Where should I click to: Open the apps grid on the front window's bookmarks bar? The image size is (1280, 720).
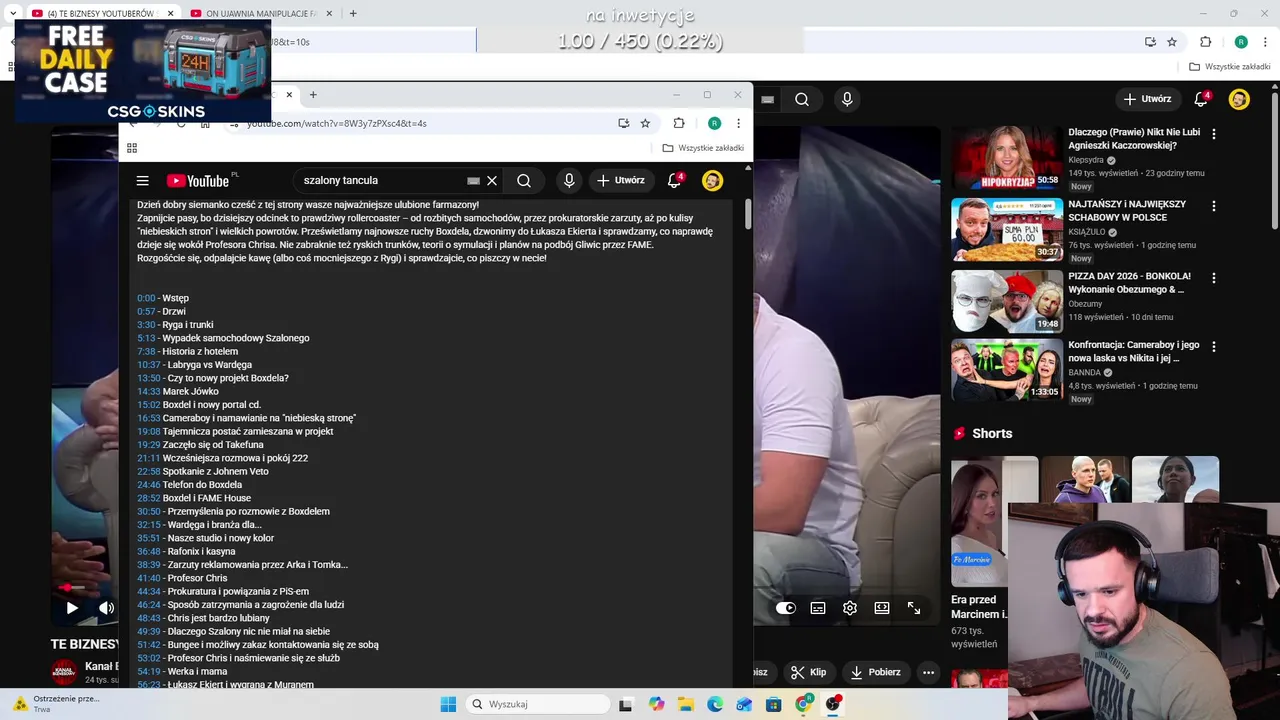(131, 148)
